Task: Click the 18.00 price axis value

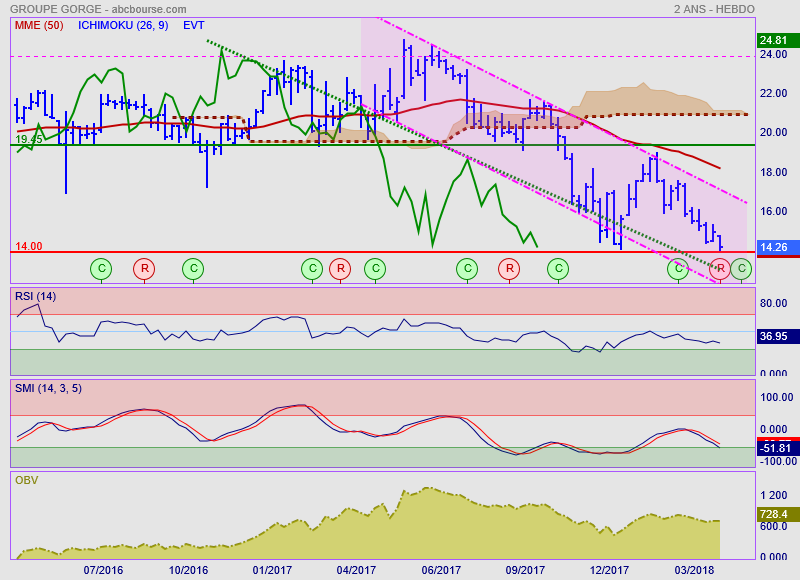Action: [x=773, y=172]
